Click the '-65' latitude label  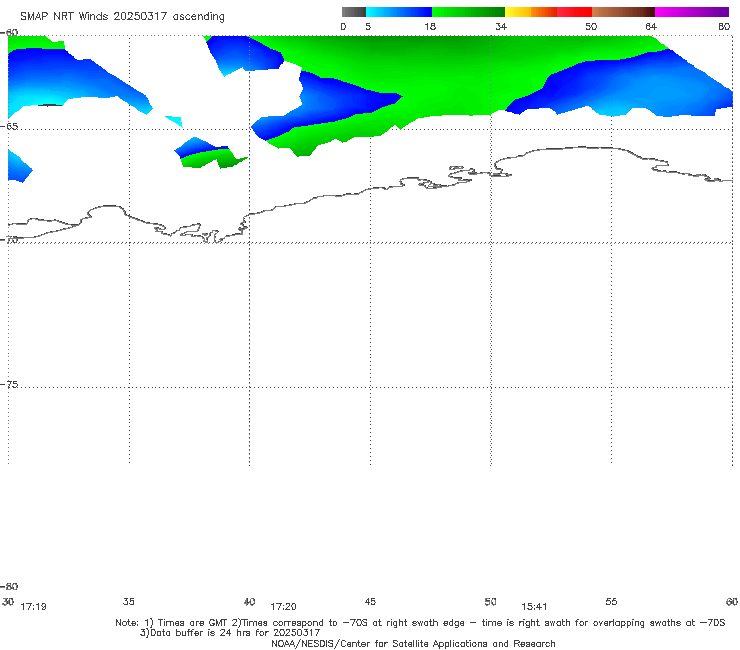click(9, 127)
